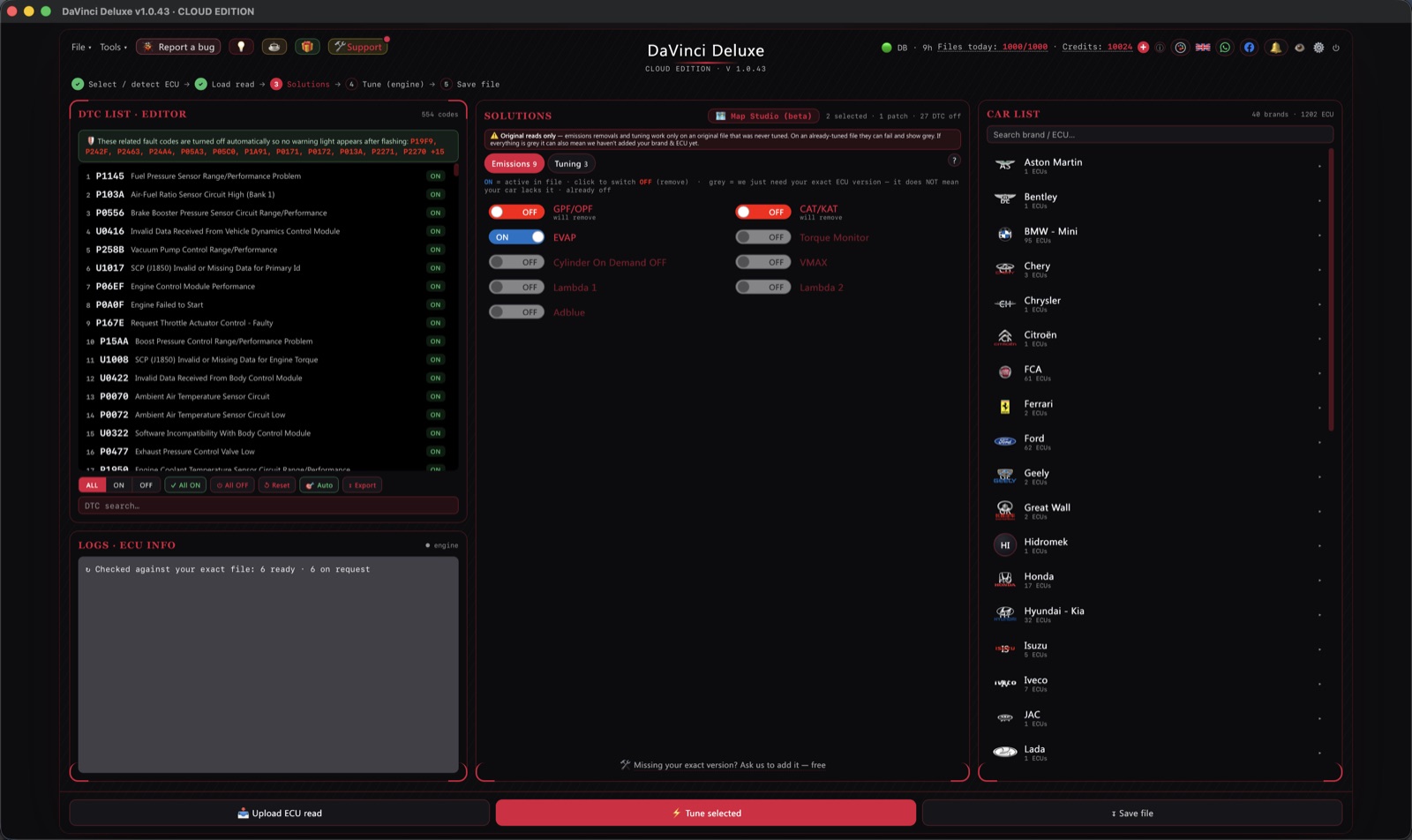Select the OFF filter tab in DTC list
The image size is (1412, 840).
[146, 485]
